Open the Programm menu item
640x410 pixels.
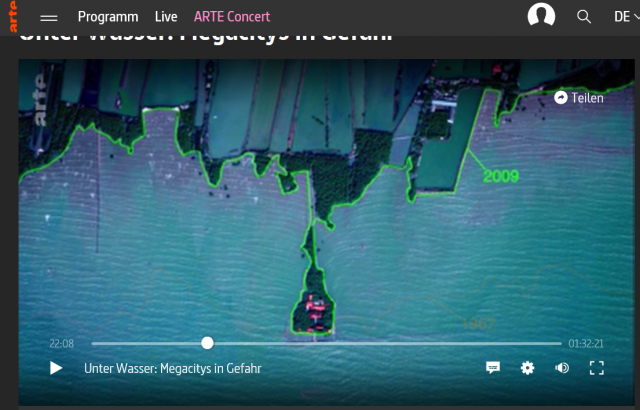pos(108,17)
